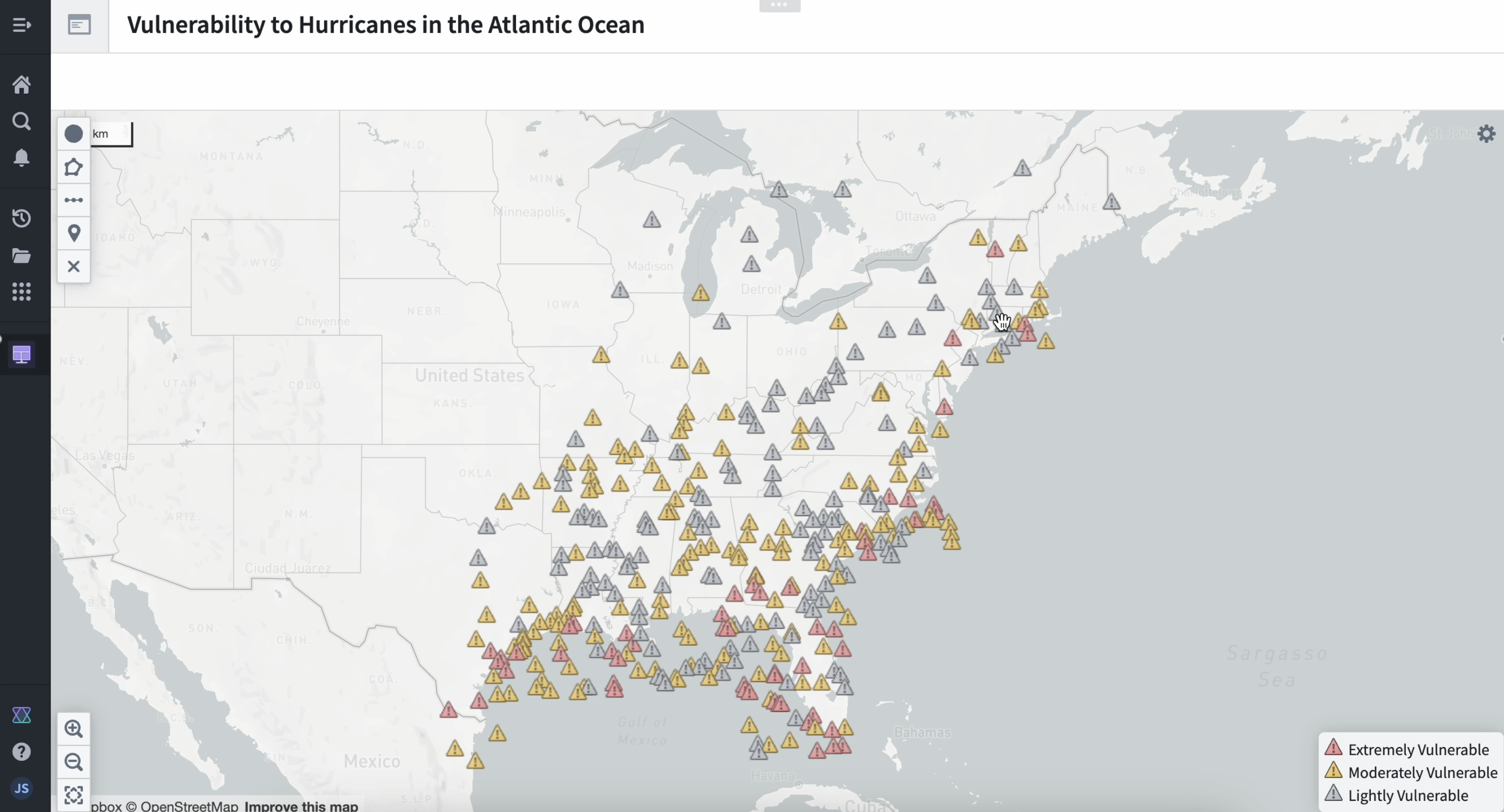Open the Home page icon

[22, 85]
